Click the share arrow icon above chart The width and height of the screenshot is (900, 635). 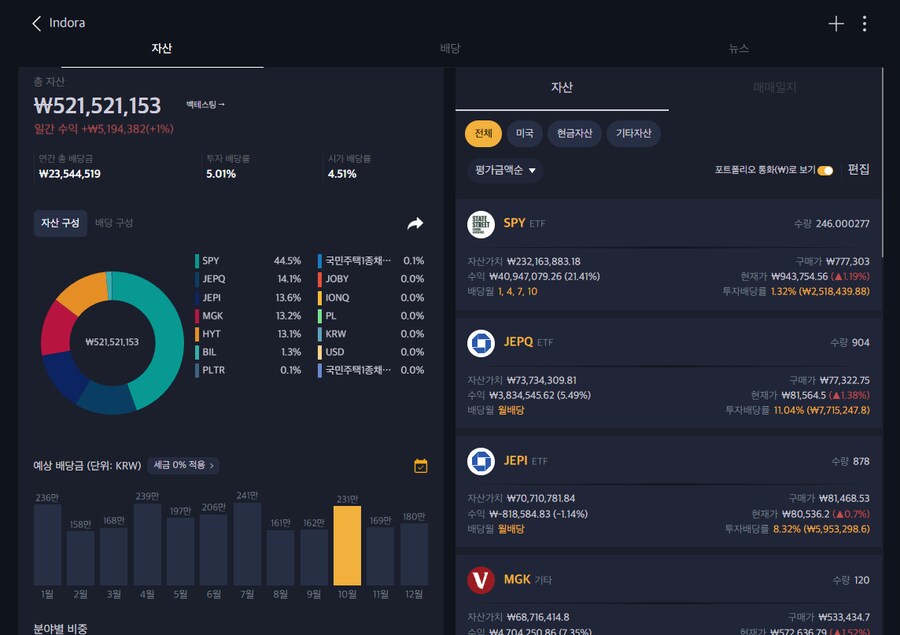[x=415, y=224]
